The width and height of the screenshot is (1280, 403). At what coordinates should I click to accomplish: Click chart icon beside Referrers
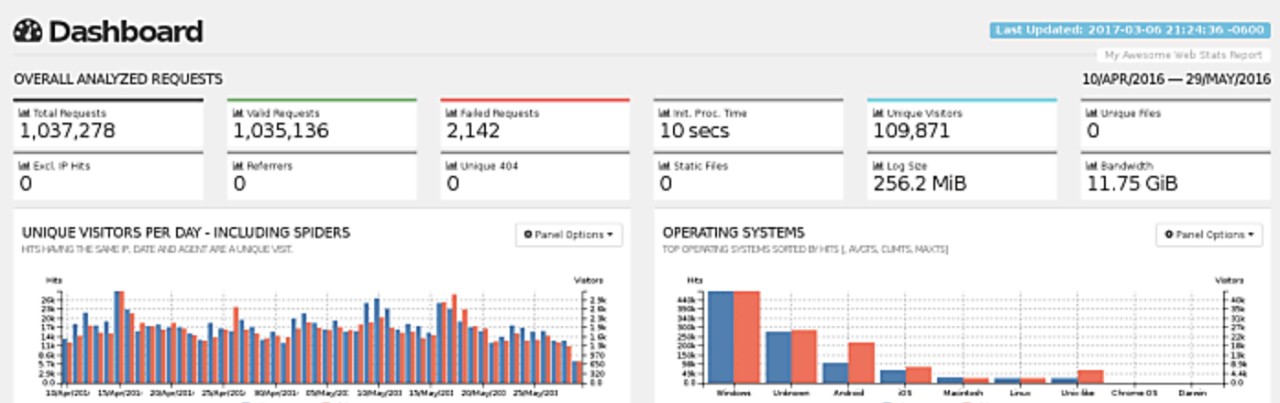(x=238, y=166)
